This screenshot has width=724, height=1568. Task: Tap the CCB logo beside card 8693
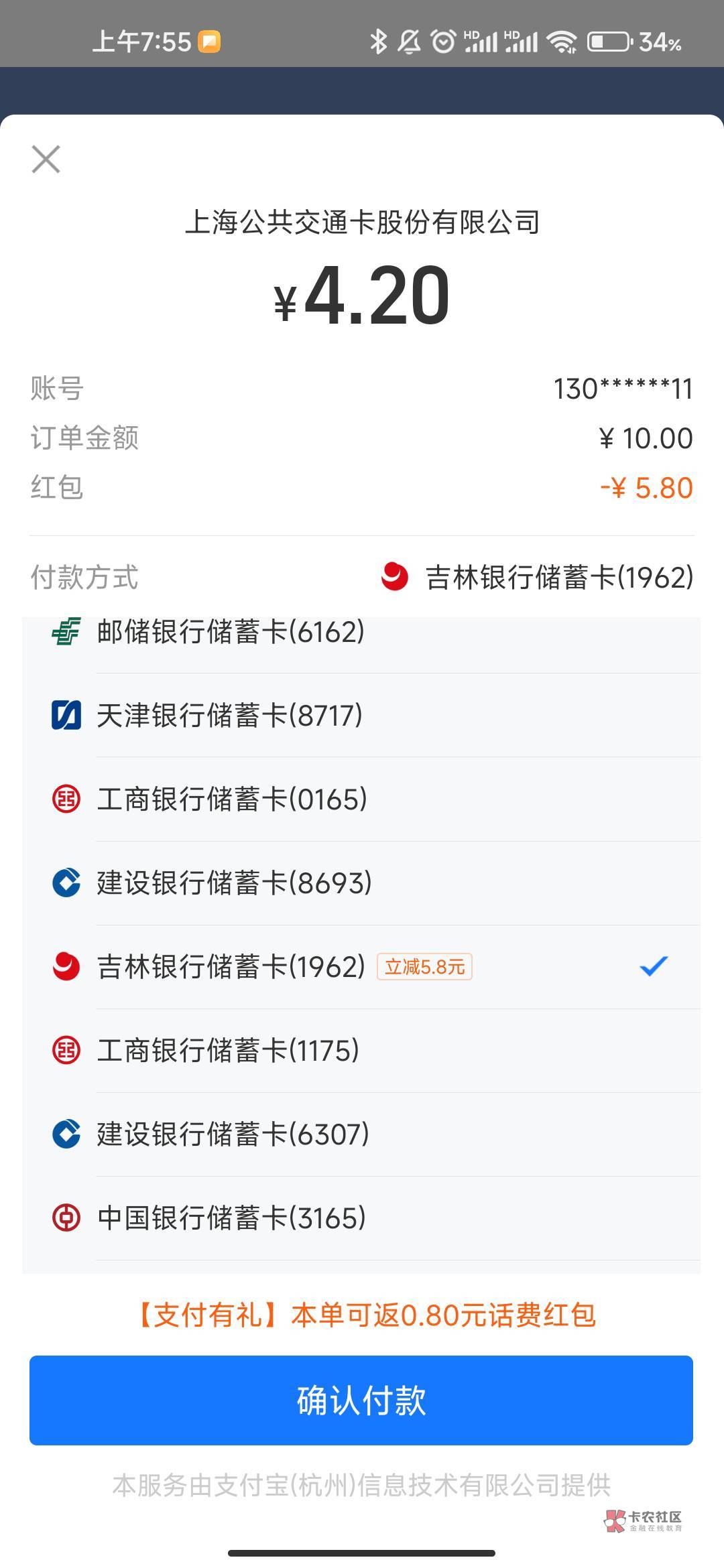pyautogui.click(x=66, y=883)
